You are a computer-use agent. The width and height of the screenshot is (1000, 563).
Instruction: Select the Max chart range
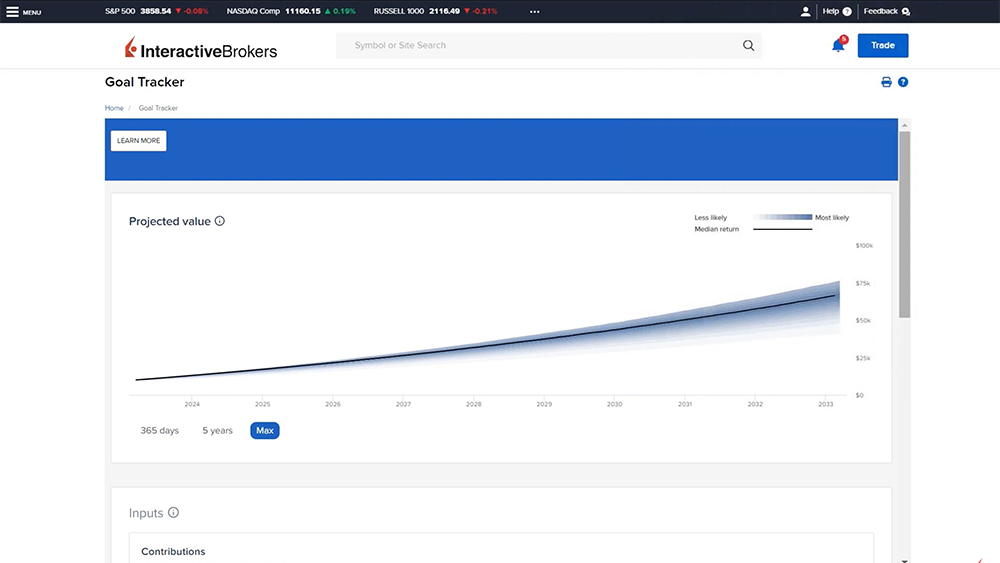pos(265,431)
